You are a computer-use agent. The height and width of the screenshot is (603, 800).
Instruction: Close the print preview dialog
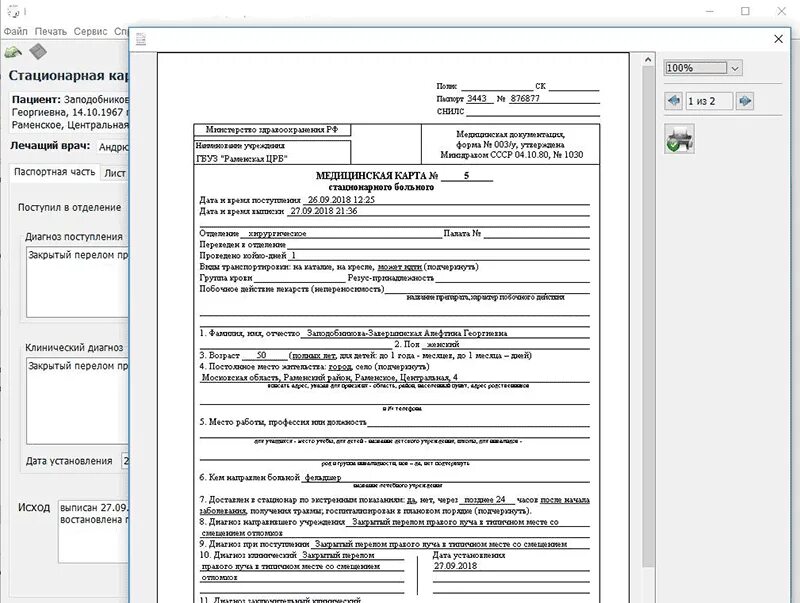point(778,39)
